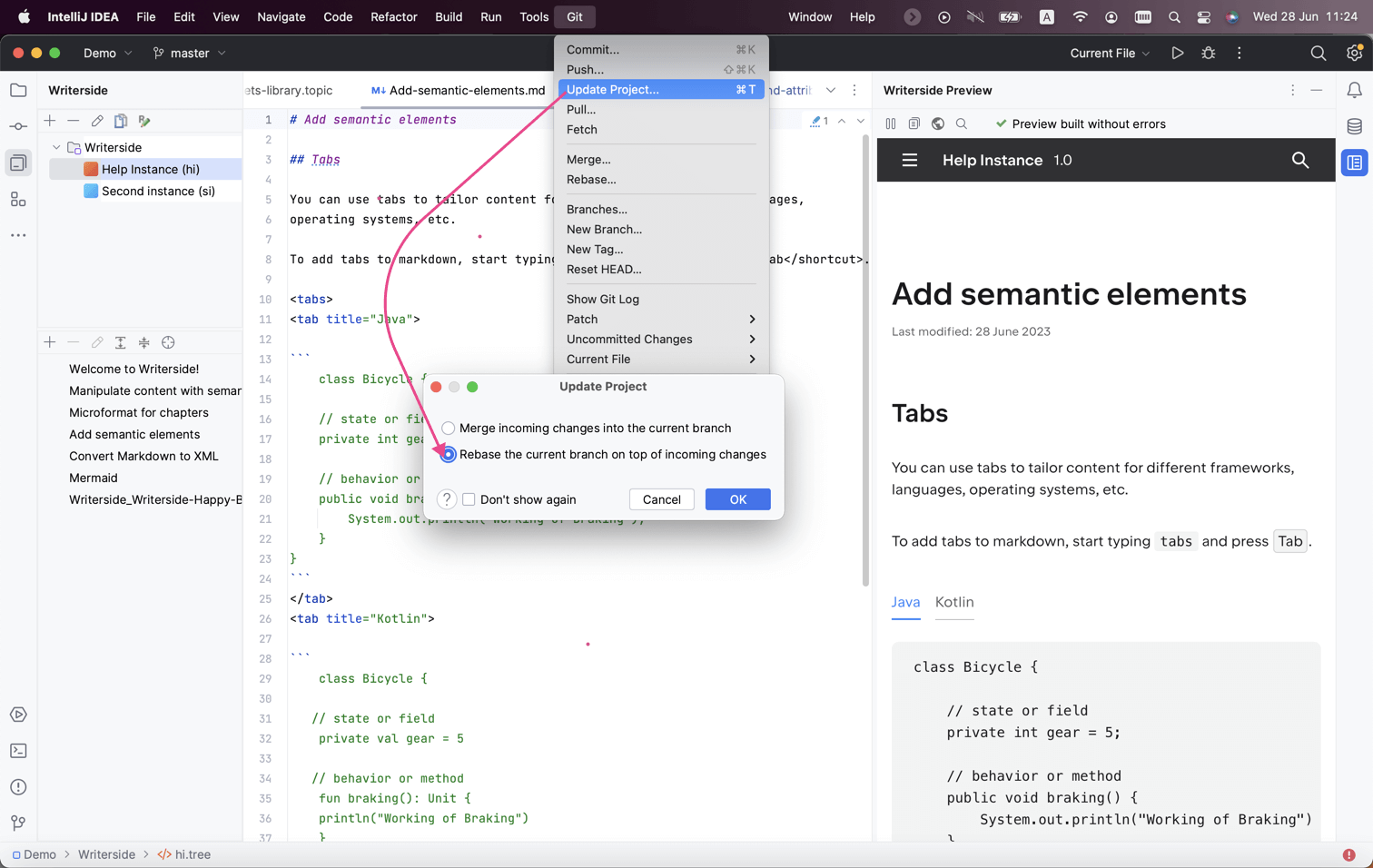Choose Fetch from Git menu
The width and height of the screenshot is (1373, 868).
coord(661,129)
